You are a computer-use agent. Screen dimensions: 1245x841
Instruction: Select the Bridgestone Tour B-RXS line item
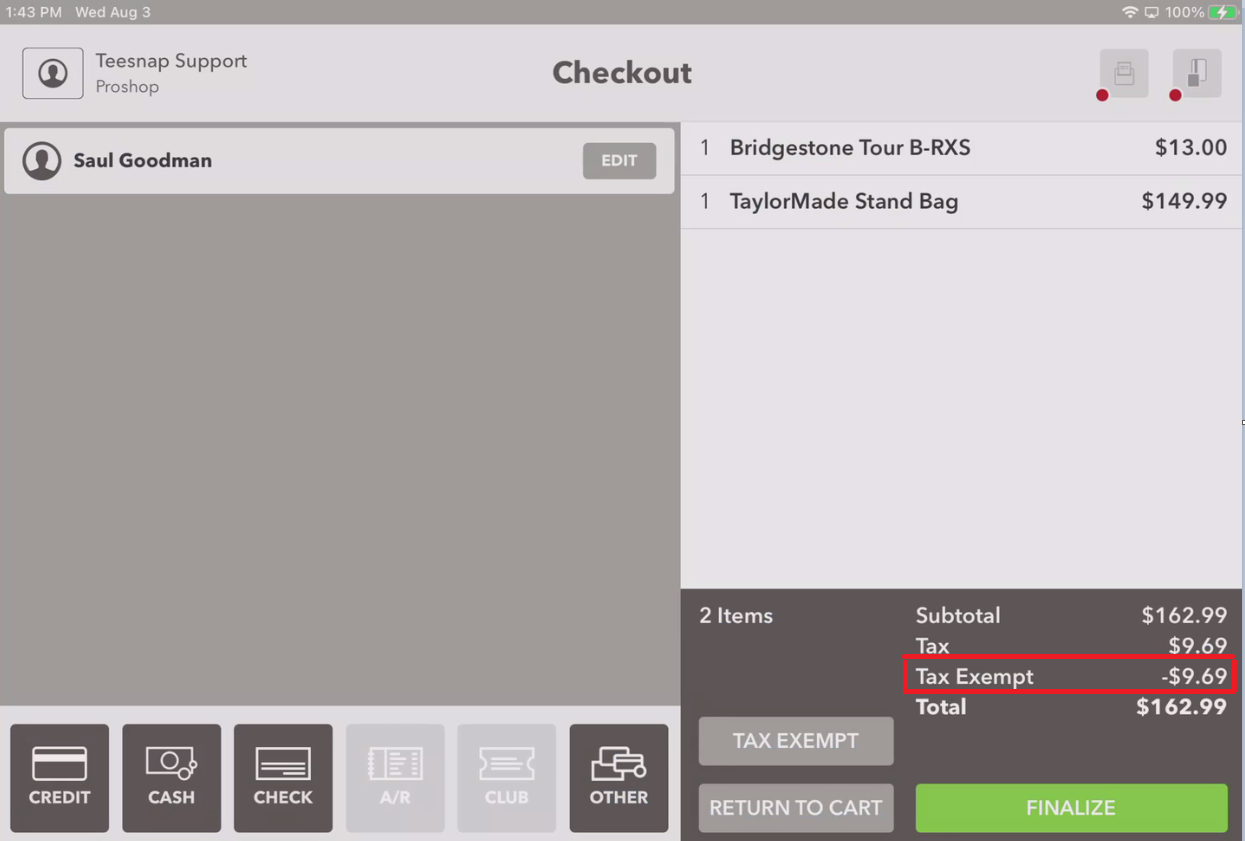click(961, 148)
